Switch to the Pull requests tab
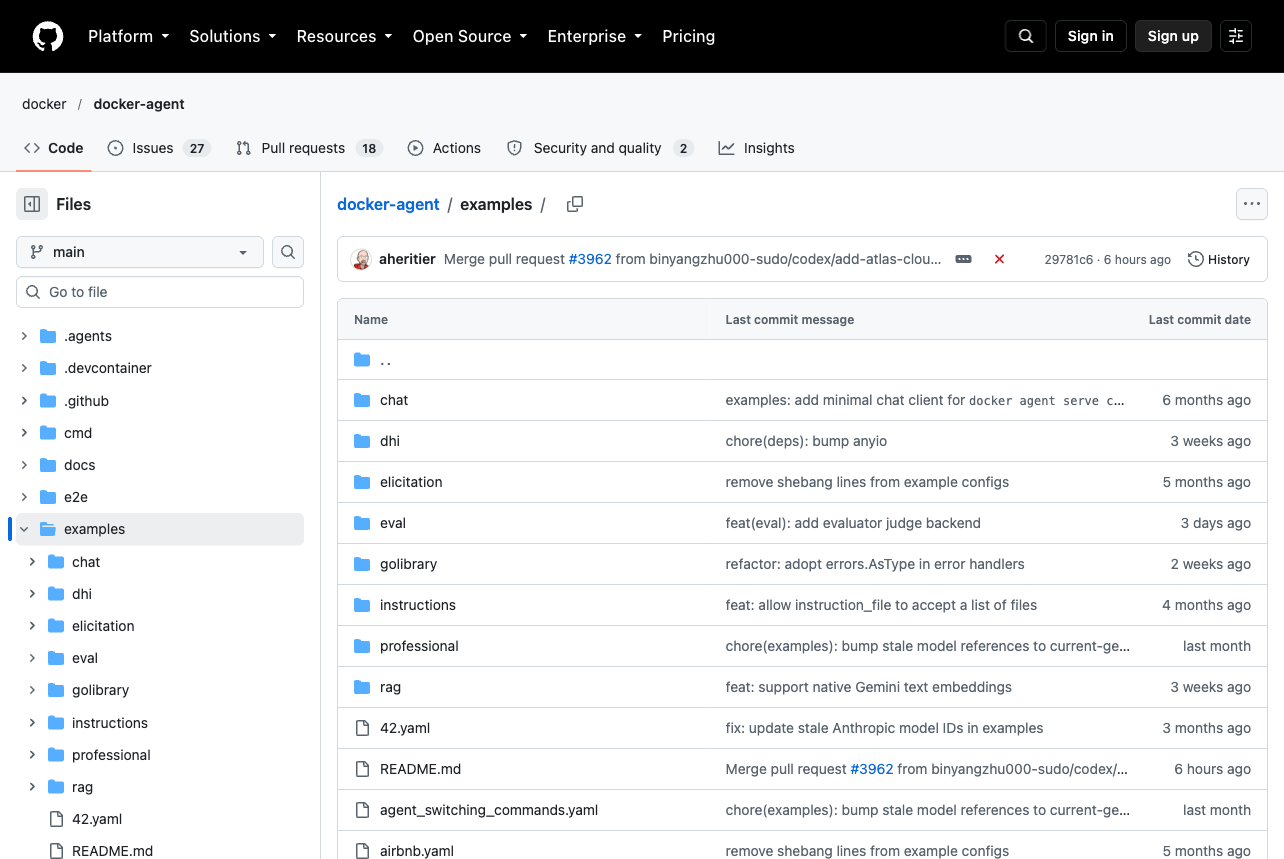 (309, 148)
